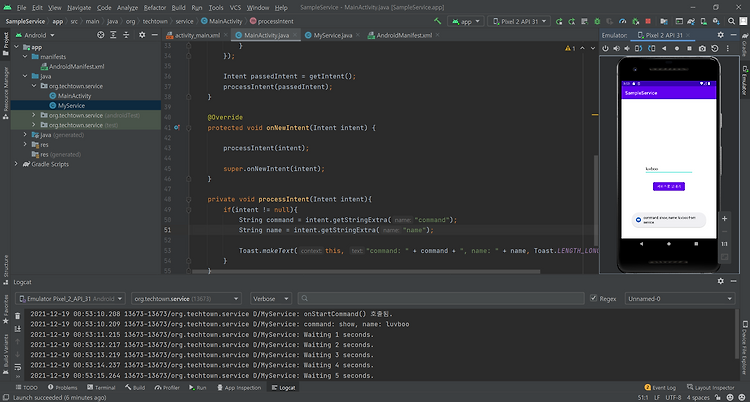Click Expand All icon in Project panel
Image resolution: width=750 pixels, height=402 pixels.
tap(113, 35)
